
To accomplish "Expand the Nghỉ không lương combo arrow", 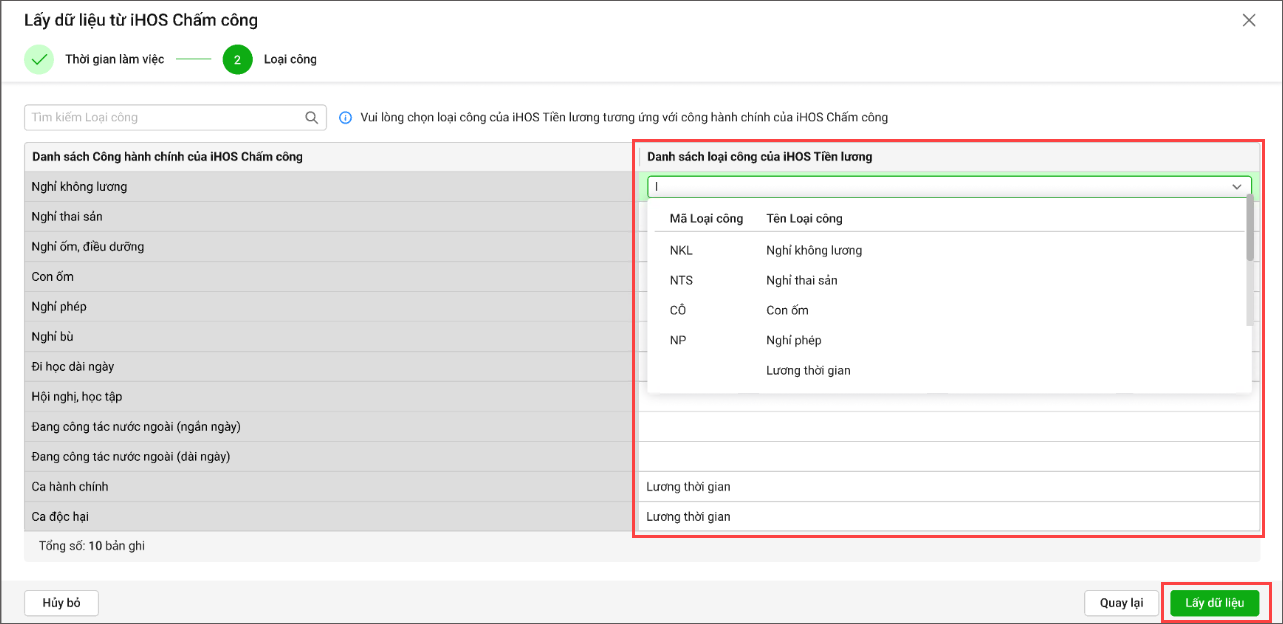I will click(x=1237, y=187).
